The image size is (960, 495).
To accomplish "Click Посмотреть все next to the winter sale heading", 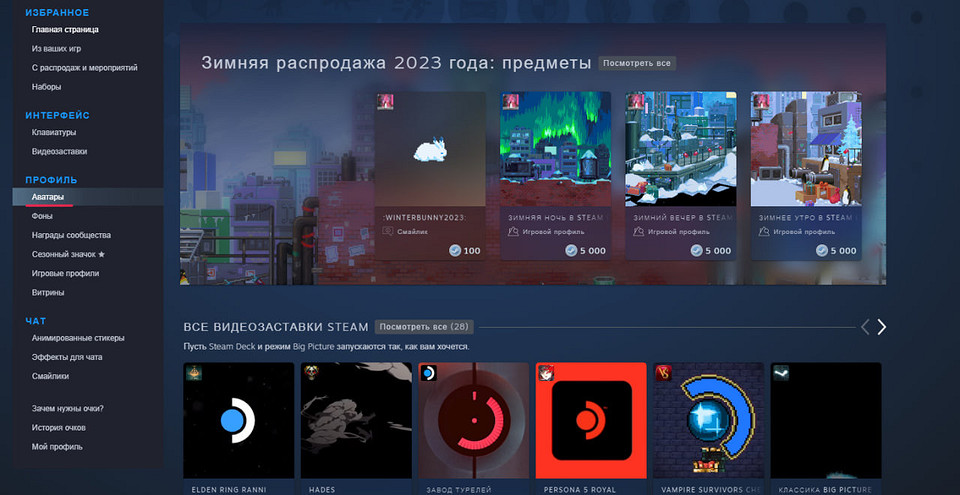I will [637, 63].
